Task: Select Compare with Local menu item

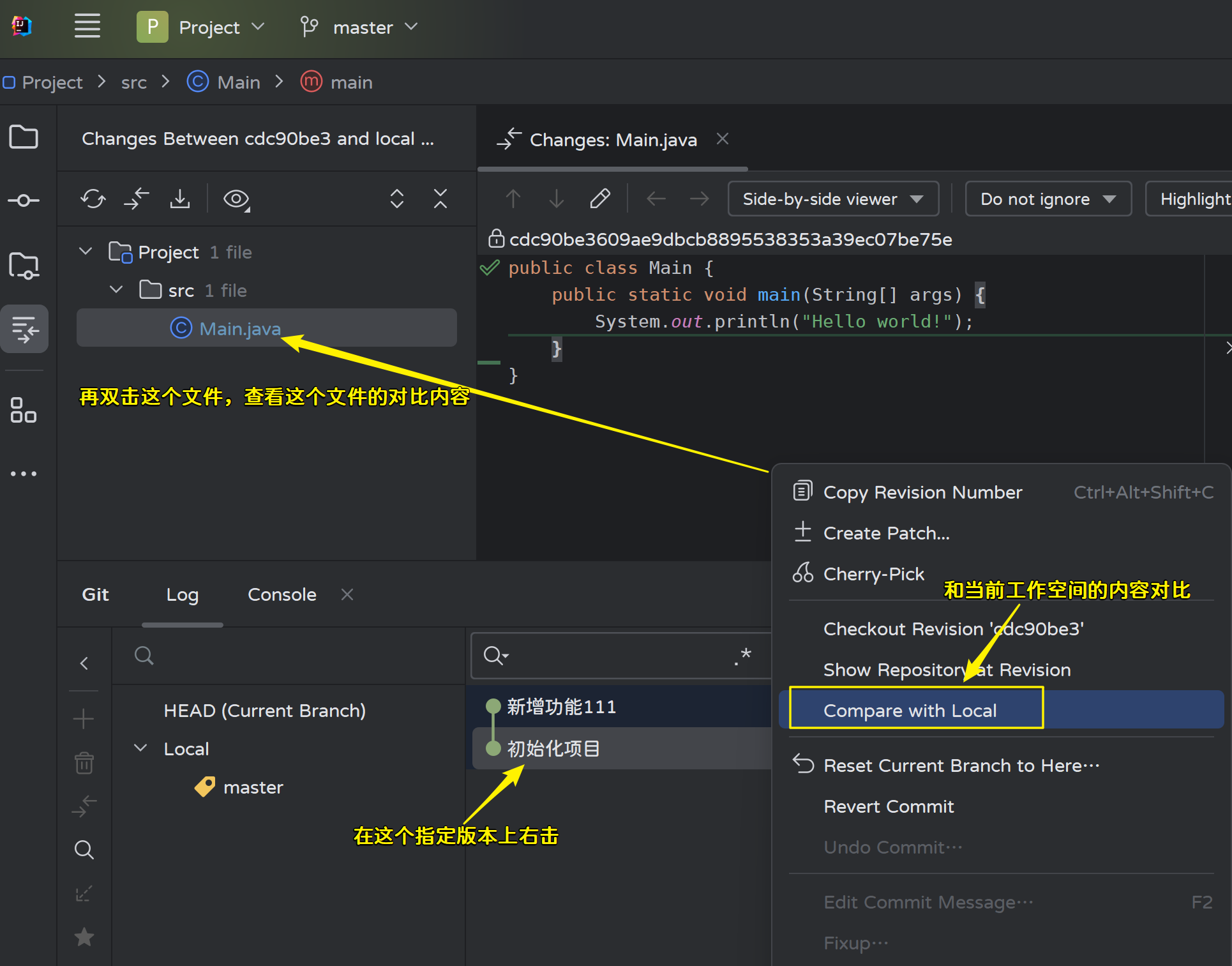Action: point(910,711)
